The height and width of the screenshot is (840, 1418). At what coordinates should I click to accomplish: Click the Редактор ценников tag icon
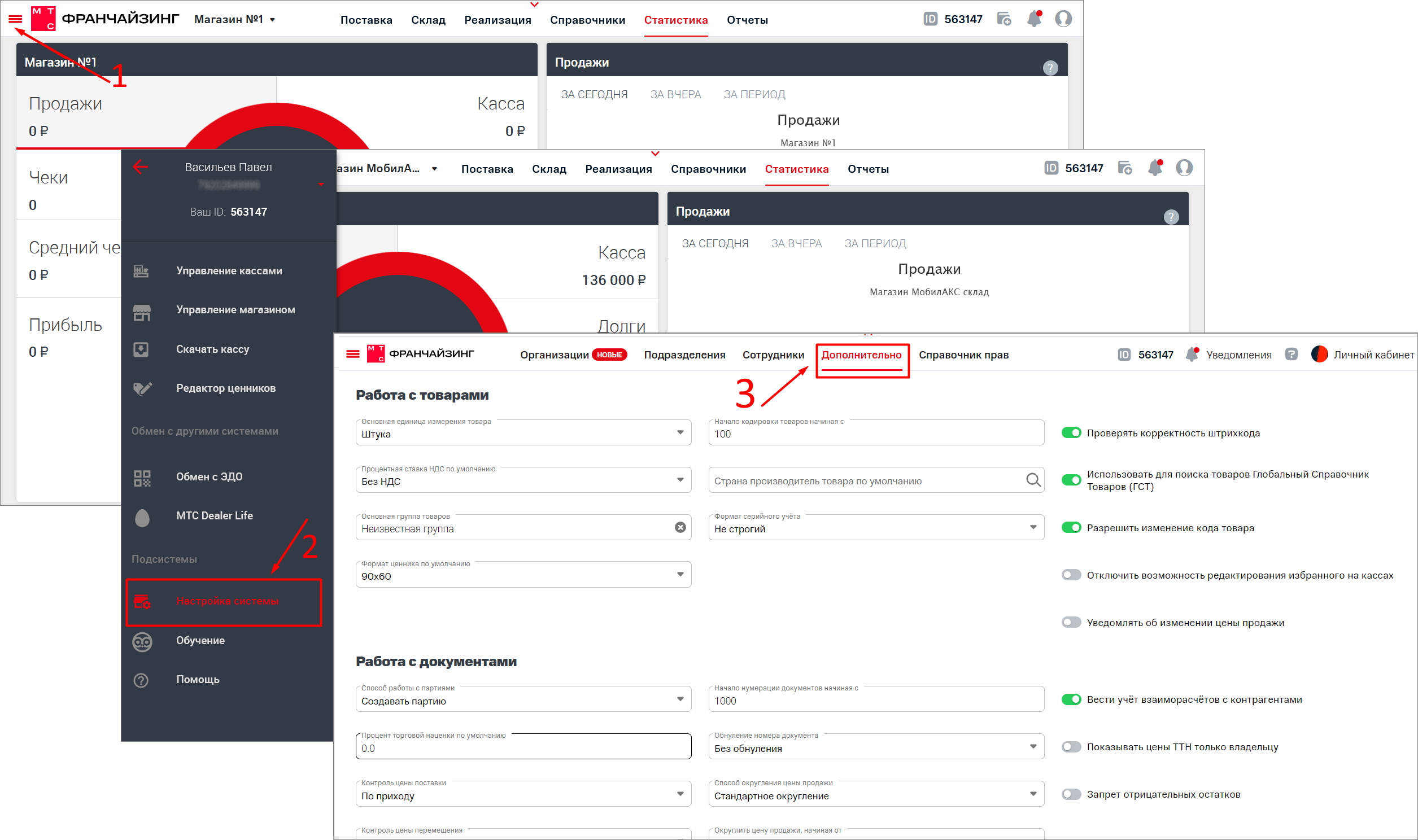click(142, 388)
